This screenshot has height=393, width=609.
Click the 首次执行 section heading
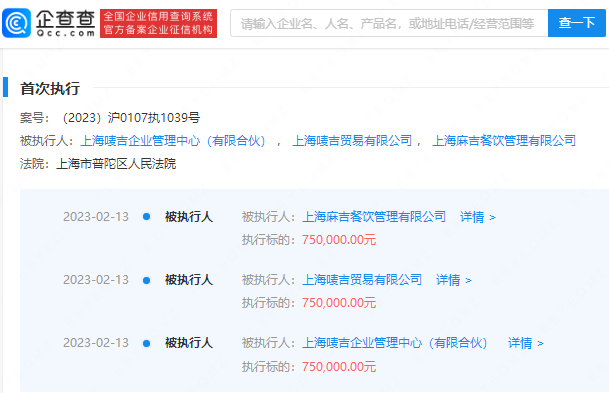pos(50,89)
